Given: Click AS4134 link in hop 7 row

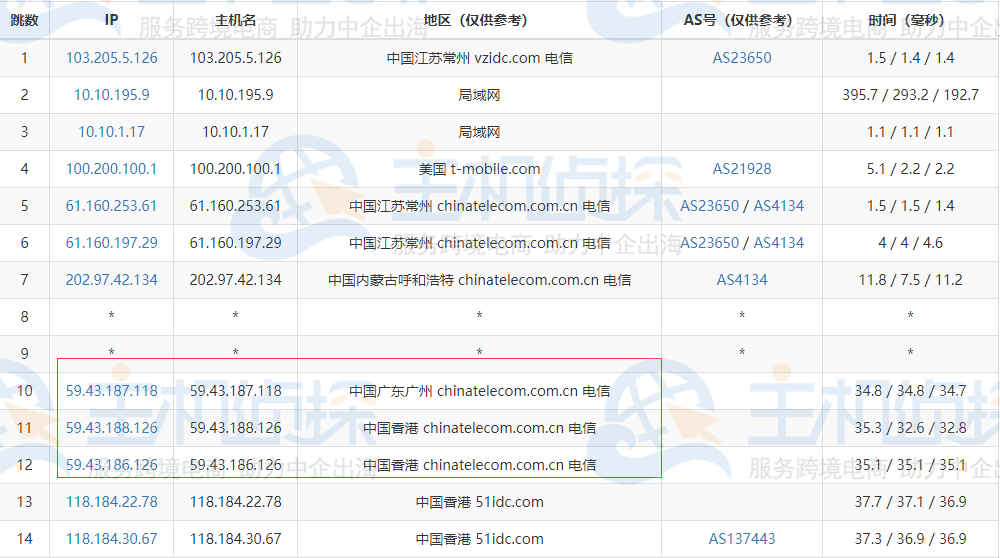Looking at the screenshot, I should point(742,280).
